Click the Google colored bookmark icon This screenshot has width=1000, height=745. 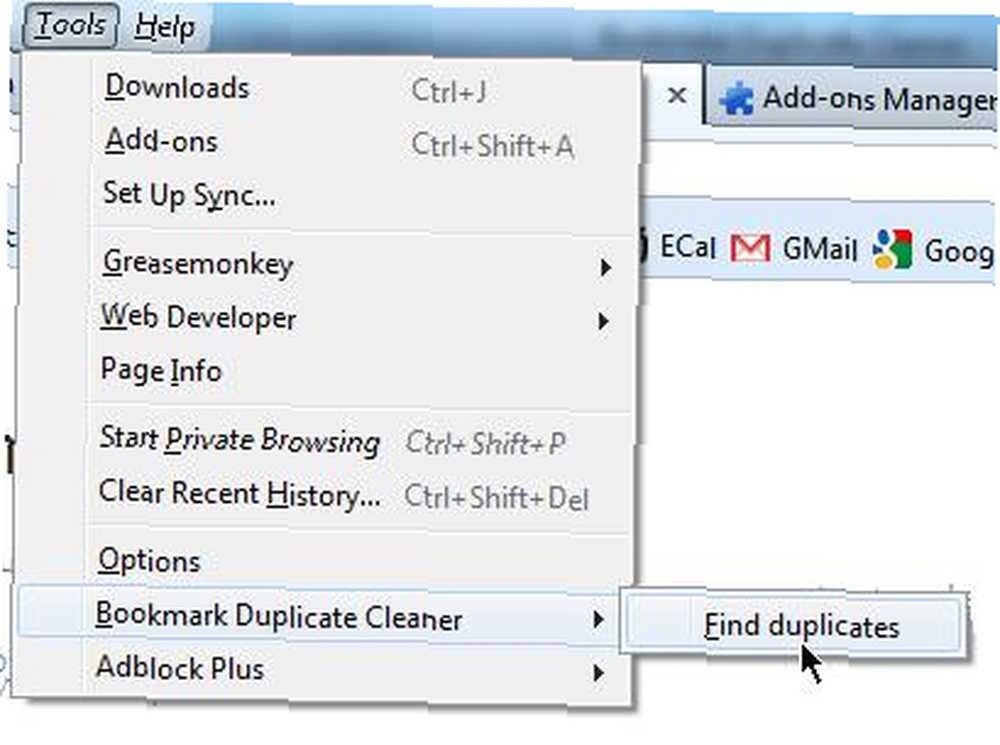point(892,249)
